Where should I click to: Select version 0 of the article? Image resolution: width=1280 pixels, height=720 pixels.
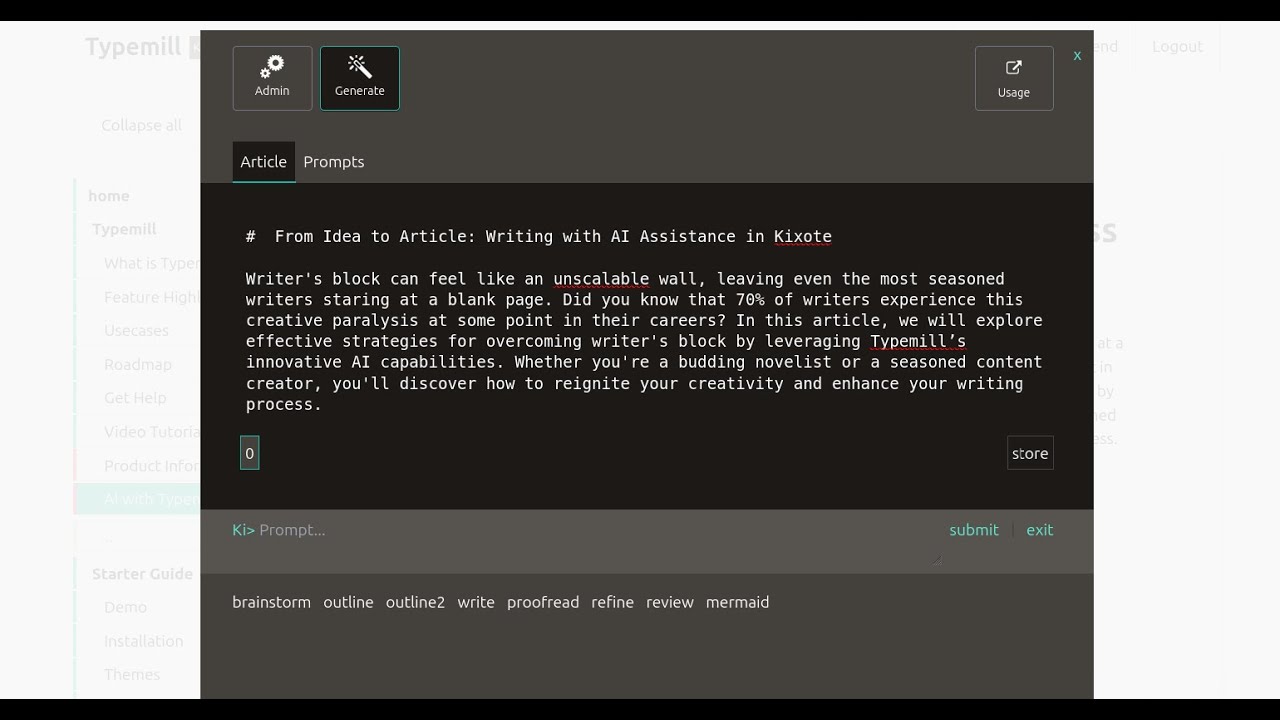pos(250,453)
